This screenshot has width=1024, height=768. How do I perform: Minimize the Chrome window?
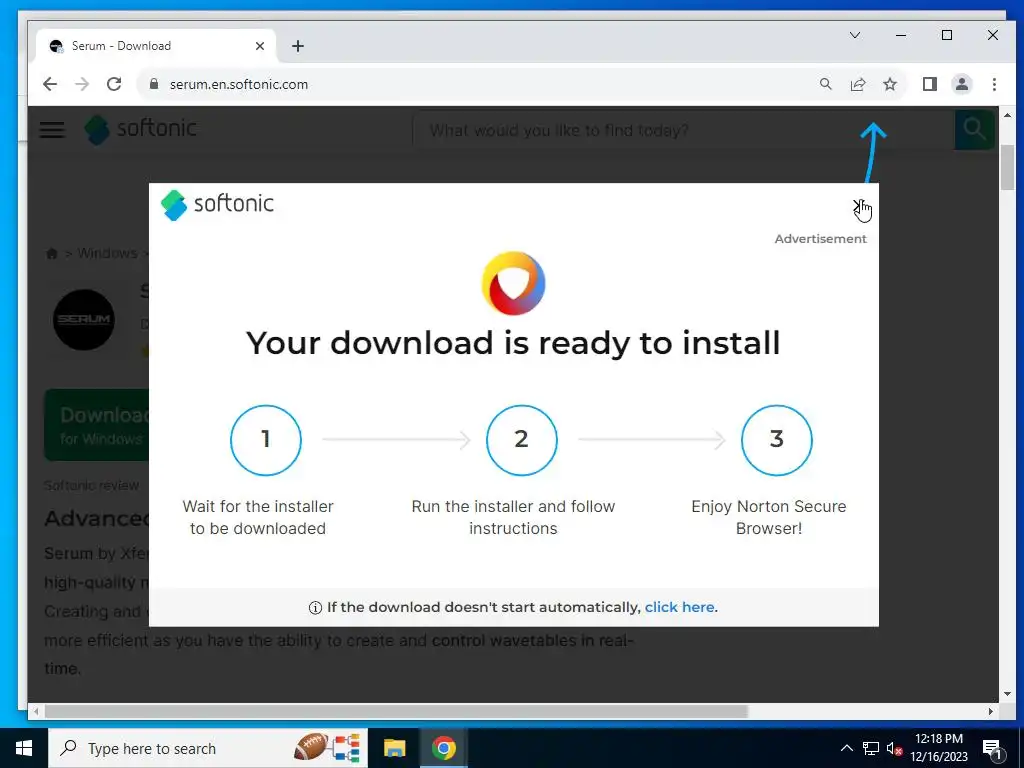(901, 35)
